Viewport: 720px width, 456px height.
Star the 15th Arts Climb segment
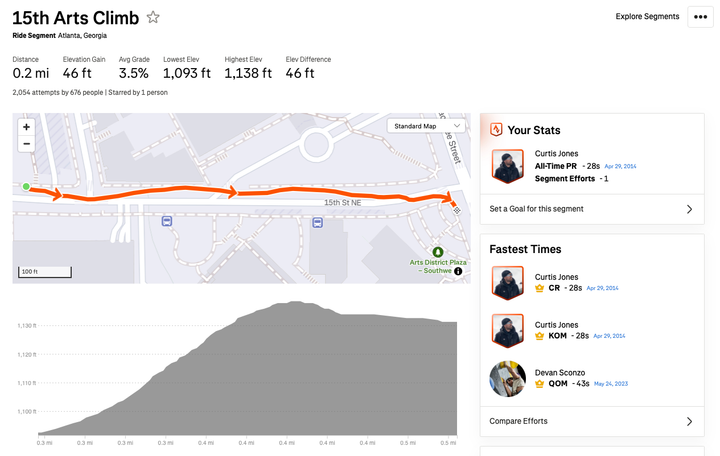pyautogui.click(x=153, y=17)
